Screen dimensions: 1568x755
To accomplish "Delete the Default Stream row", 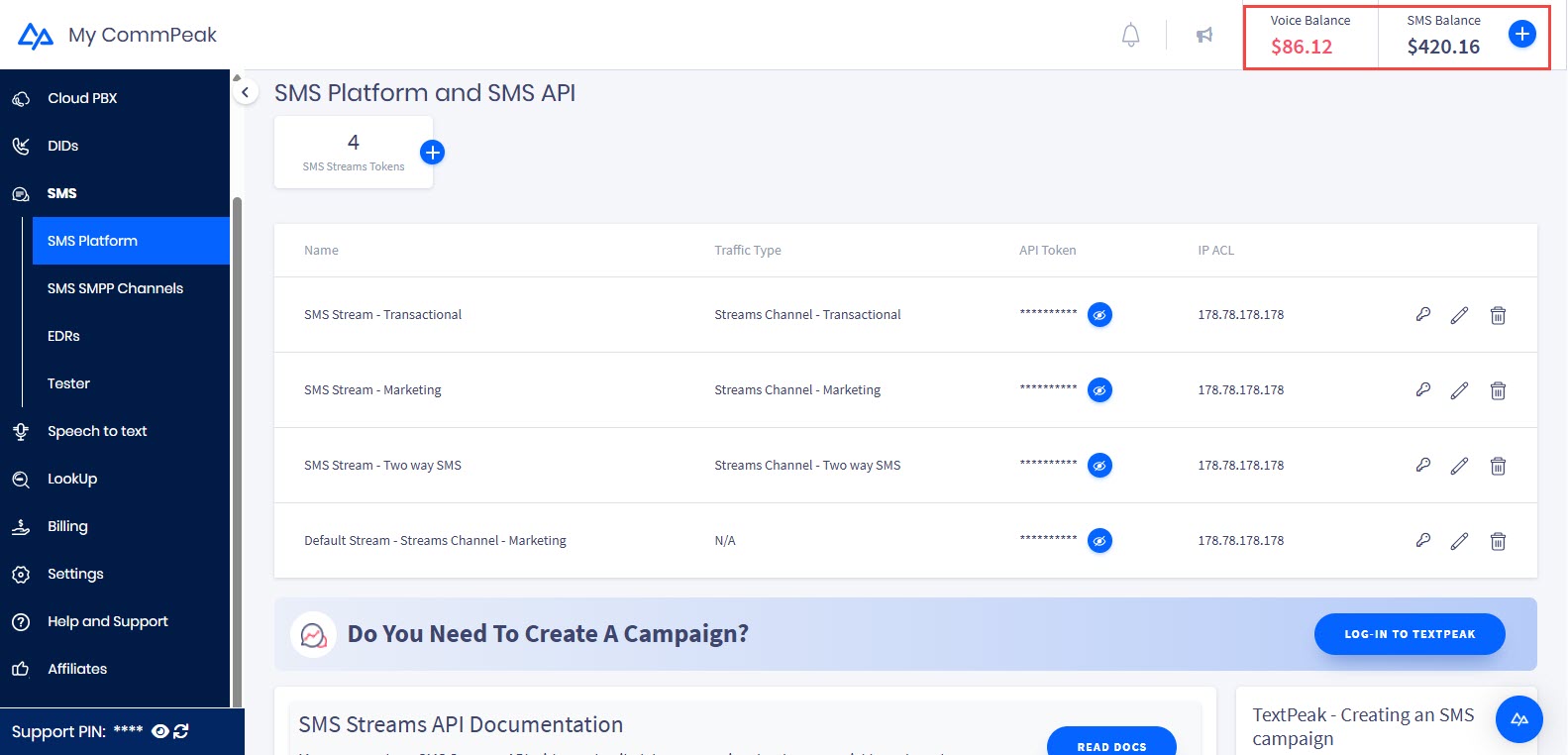I will (x=1498, y=541).
